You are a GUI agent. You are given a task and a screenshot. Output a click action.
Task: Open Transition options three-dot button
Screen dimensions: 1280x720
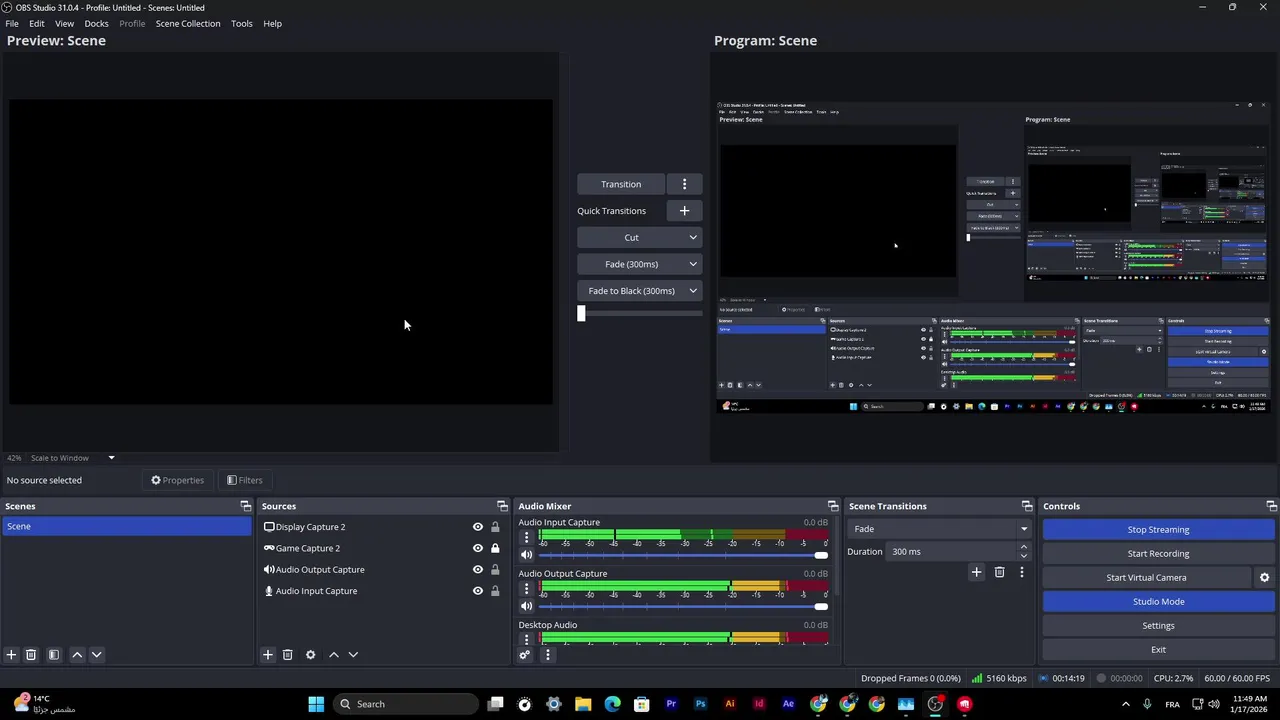[x=684, y=184]
